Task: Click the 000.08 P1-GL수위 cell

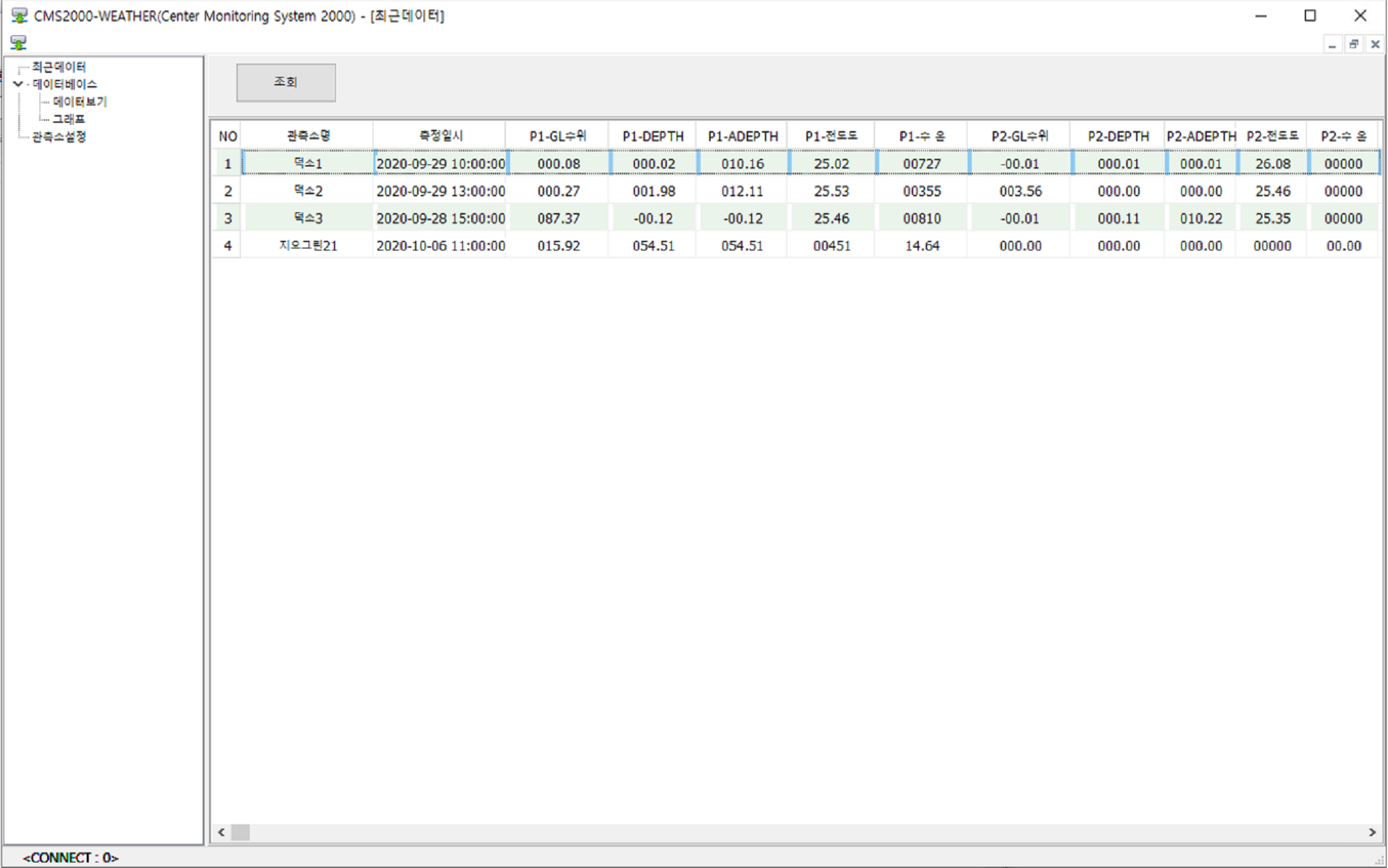Action: tap(558, 164)
